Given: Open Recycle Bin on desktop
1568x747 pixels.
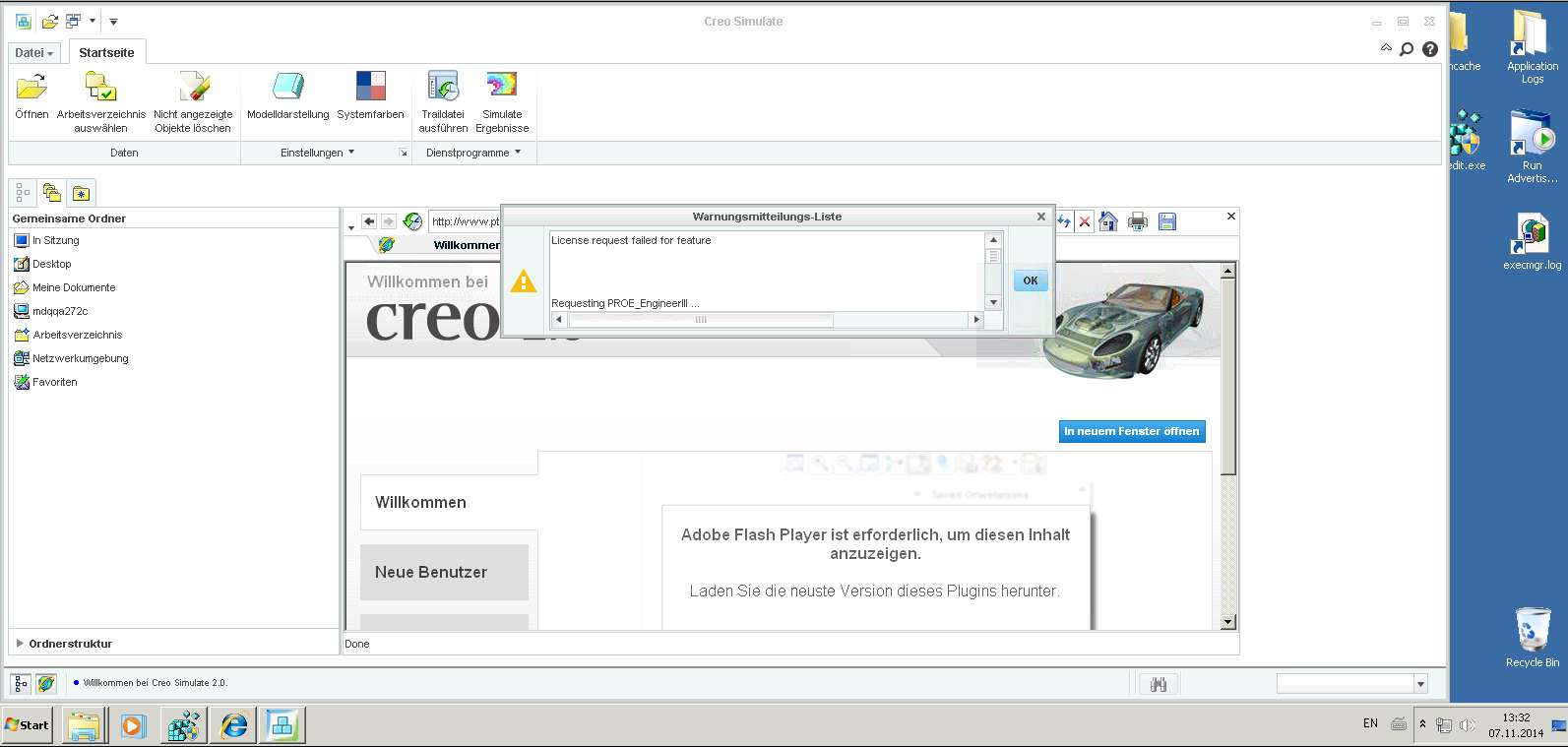Looking at the screenshot, I should [x=1533, y=638].
